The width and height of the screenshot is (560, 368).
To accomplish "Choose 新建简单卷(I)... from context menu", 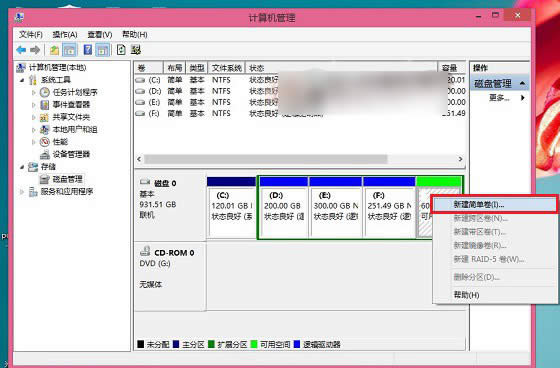I will pyautogui.click(x=494, y=205).
